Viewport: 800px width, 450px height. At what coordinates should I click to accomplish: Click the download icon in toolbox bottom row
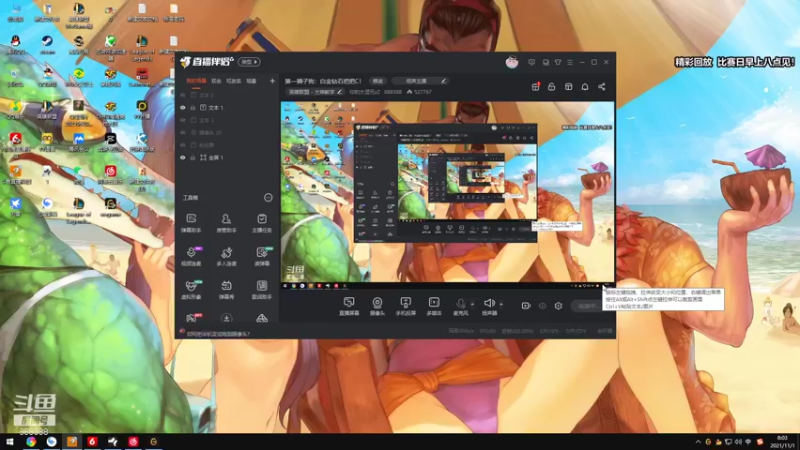tap(227, 318)
